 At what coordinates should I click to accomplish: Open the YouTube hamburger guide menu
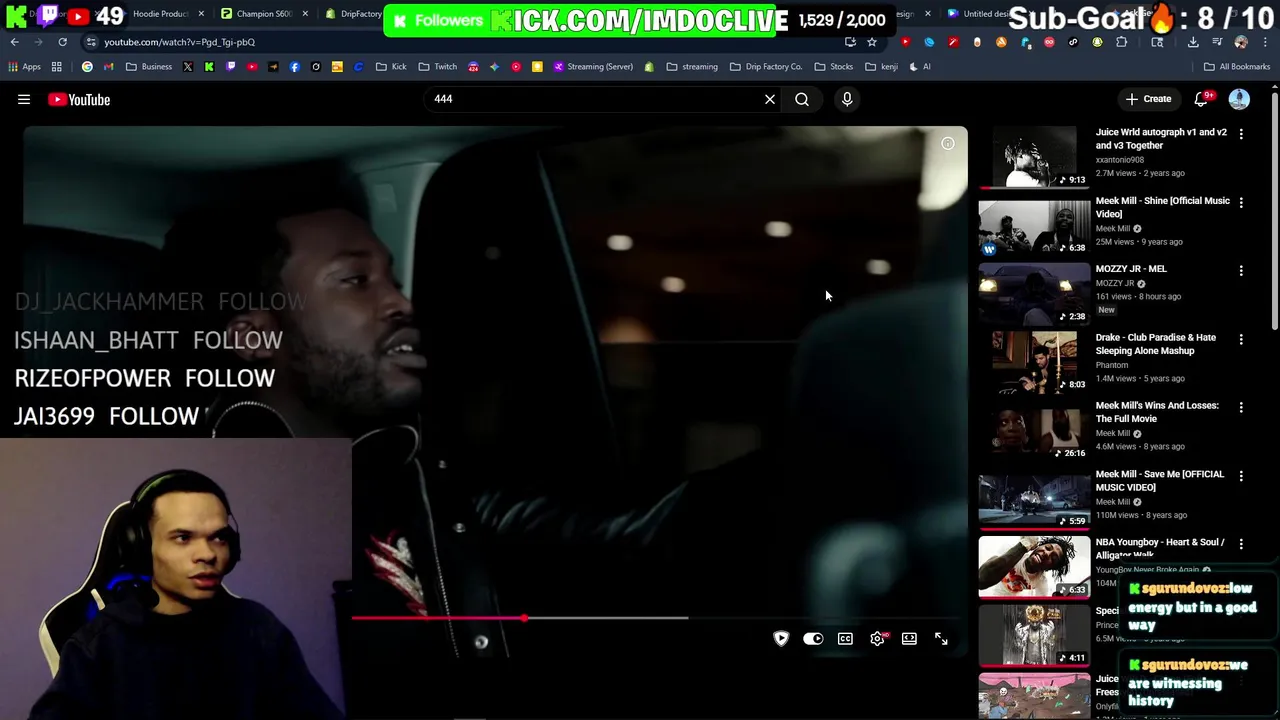coord(24,99)
